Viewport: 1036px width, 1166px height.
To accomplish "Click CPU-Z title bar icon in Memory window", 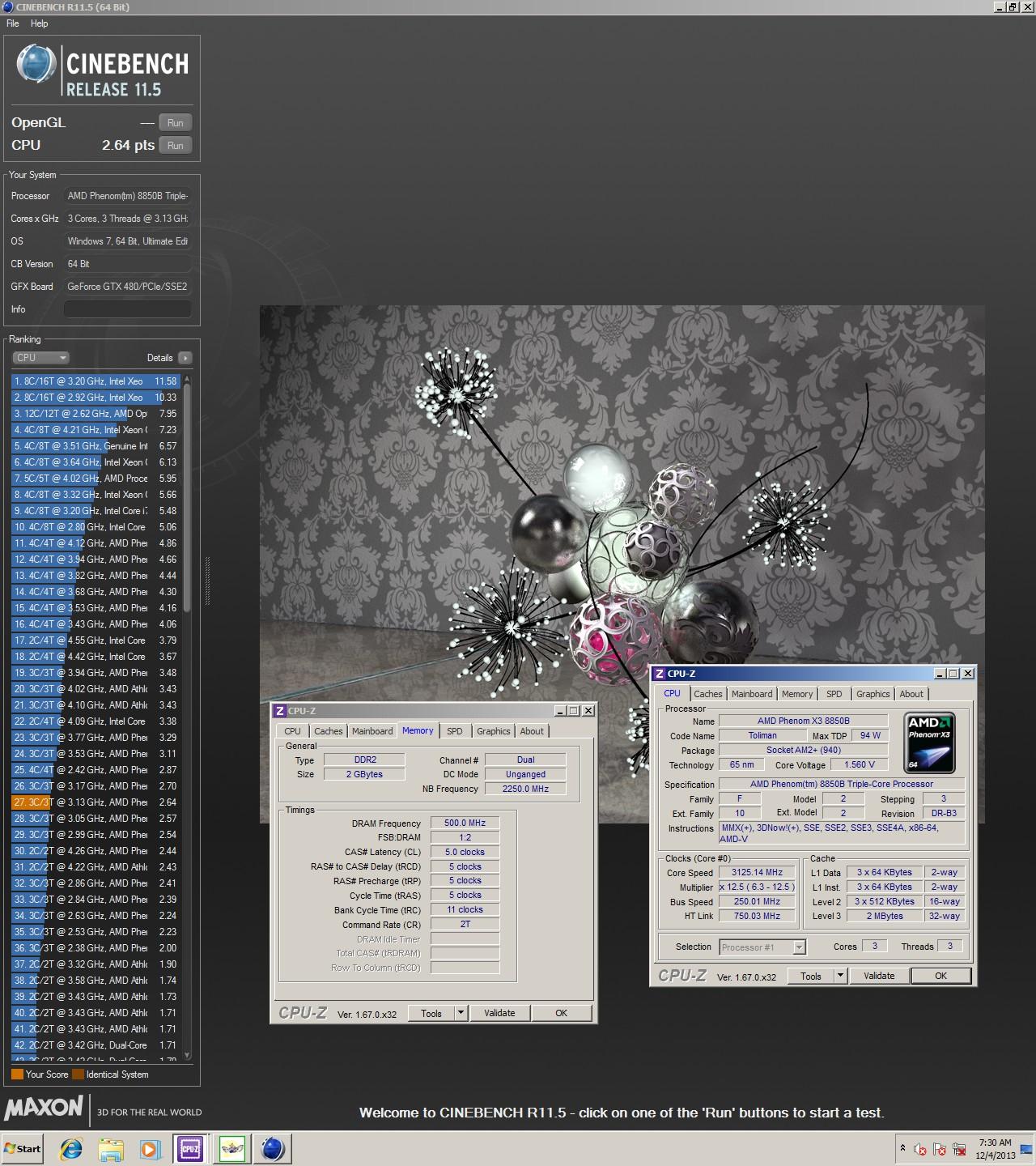I will point(280,711).
